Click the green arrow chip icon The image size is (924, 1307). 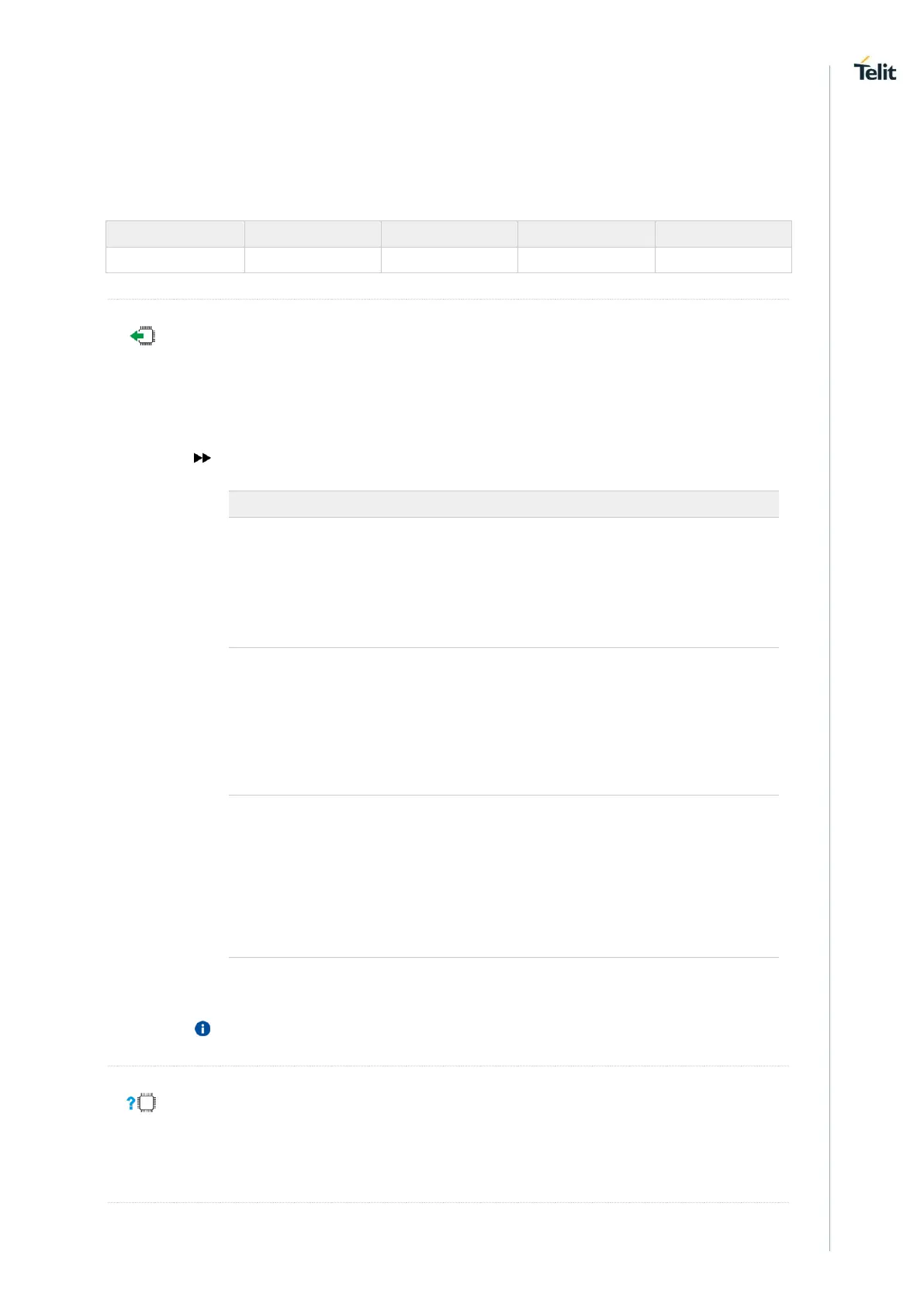pyautogui.click(x=142, y=336)
